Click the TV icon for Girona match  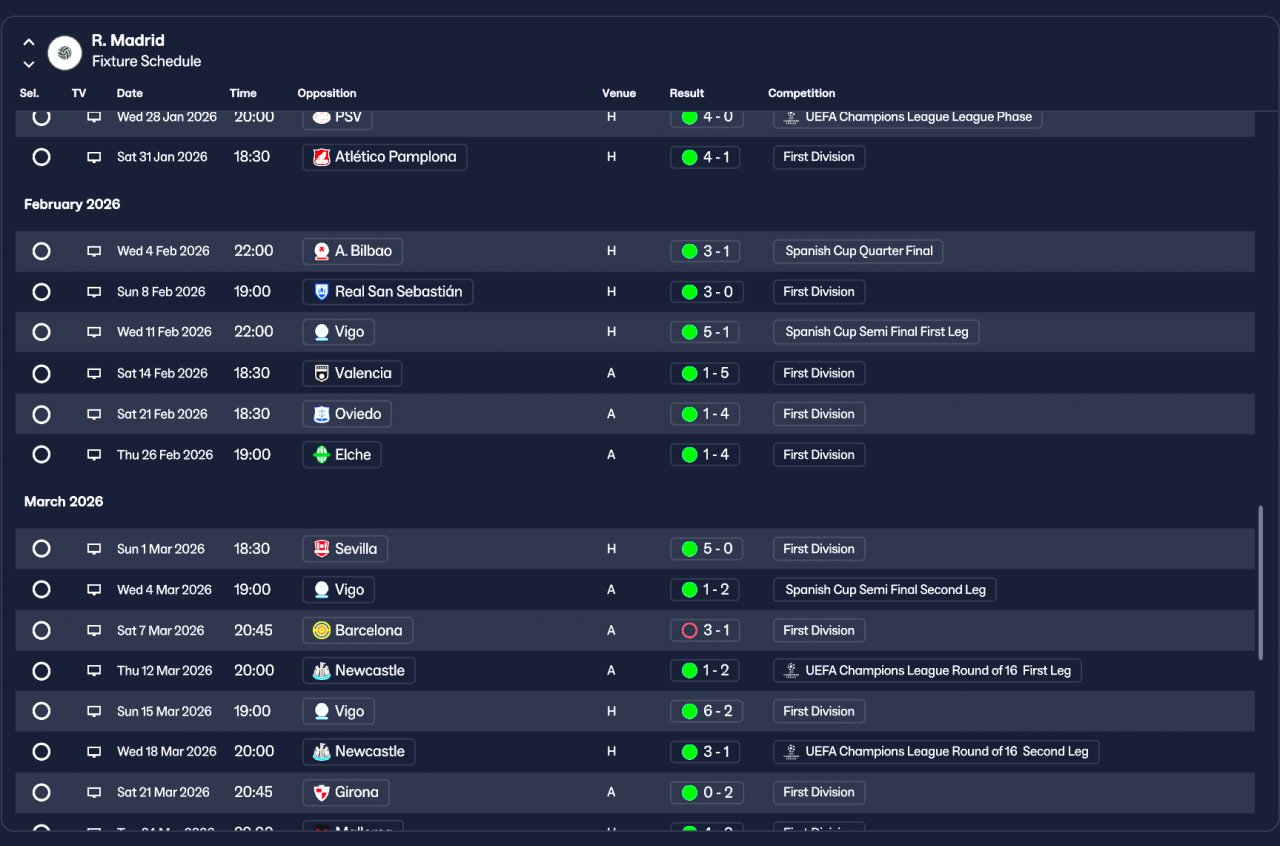(94, 792)
